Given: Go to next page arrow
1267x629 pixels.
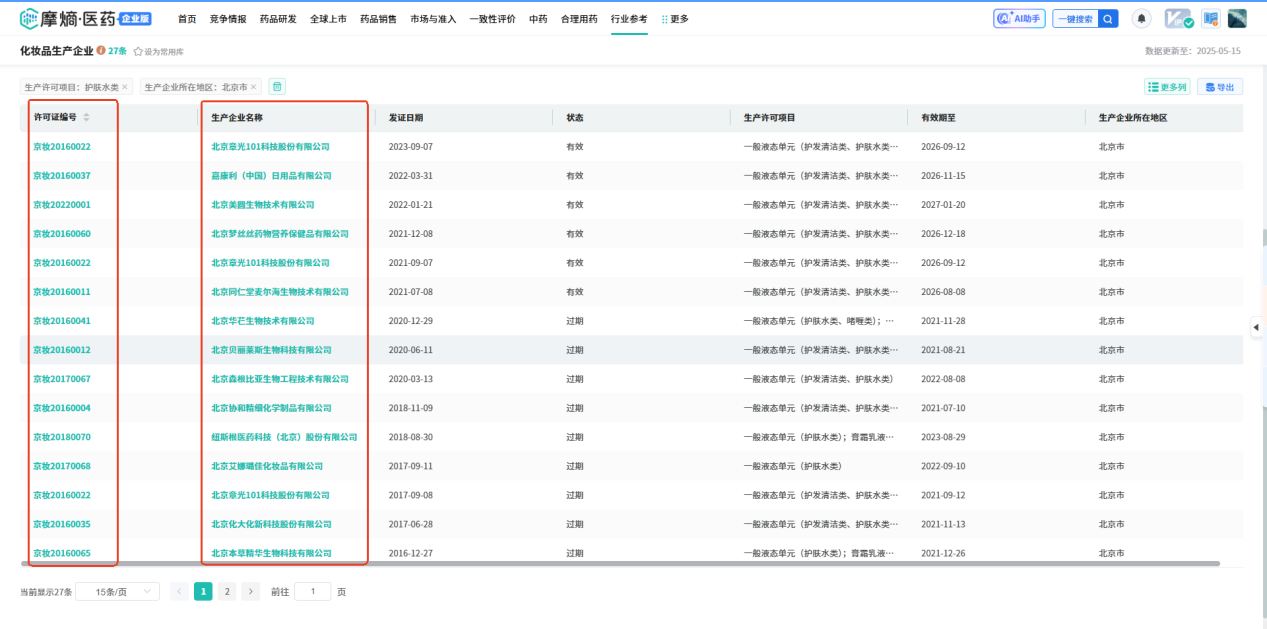Looking at the screenshot, I should point(251,591).
